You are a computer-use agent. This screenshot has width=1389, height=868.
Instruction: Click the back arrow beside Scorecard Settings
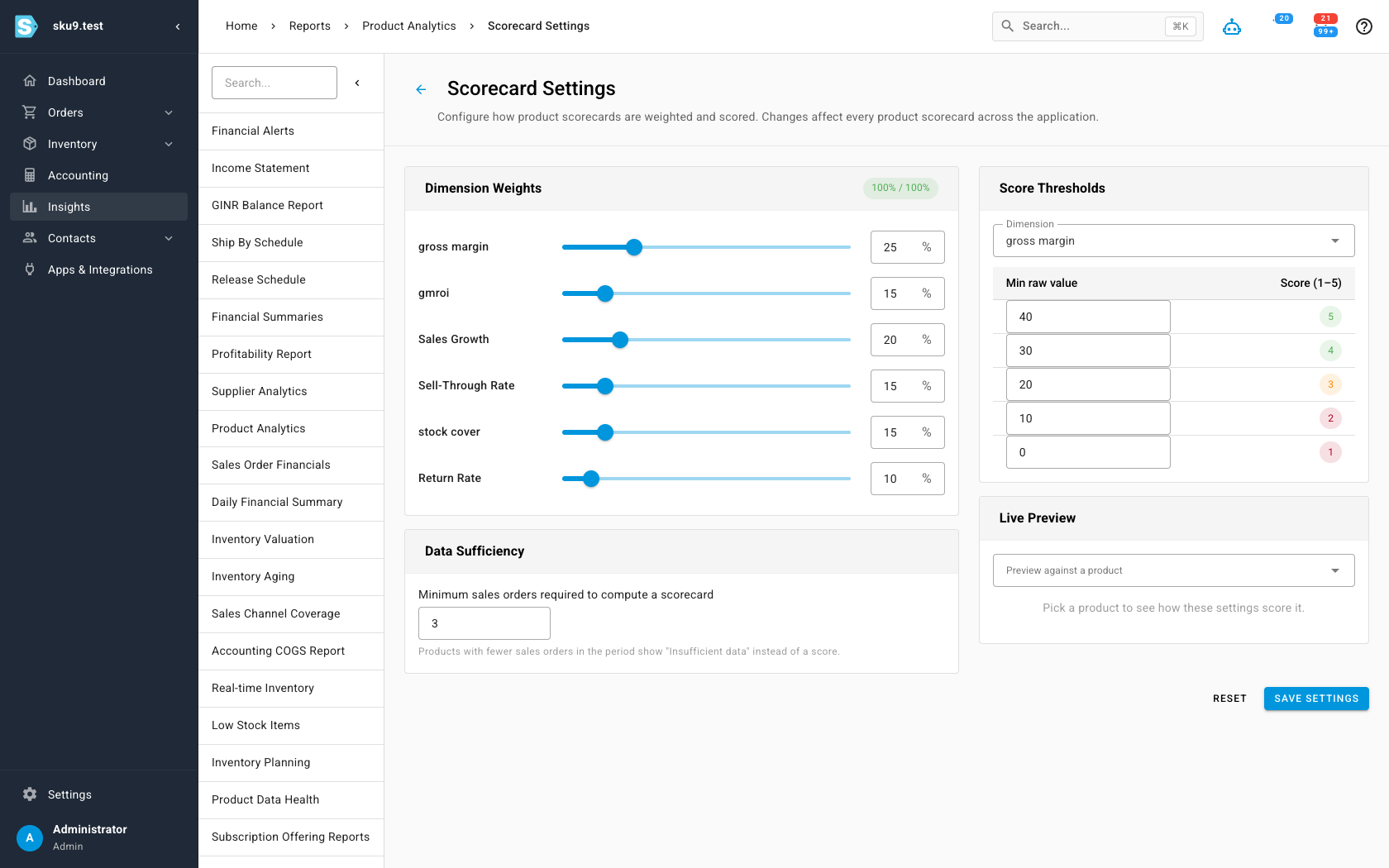point(421,89)
